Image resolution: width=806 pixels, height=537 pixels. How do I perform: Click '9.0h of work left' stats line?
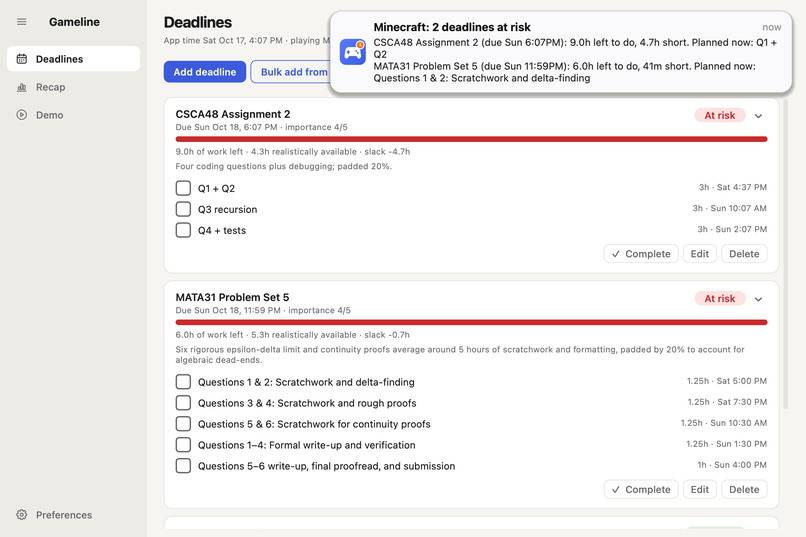(x=293, y=152)
